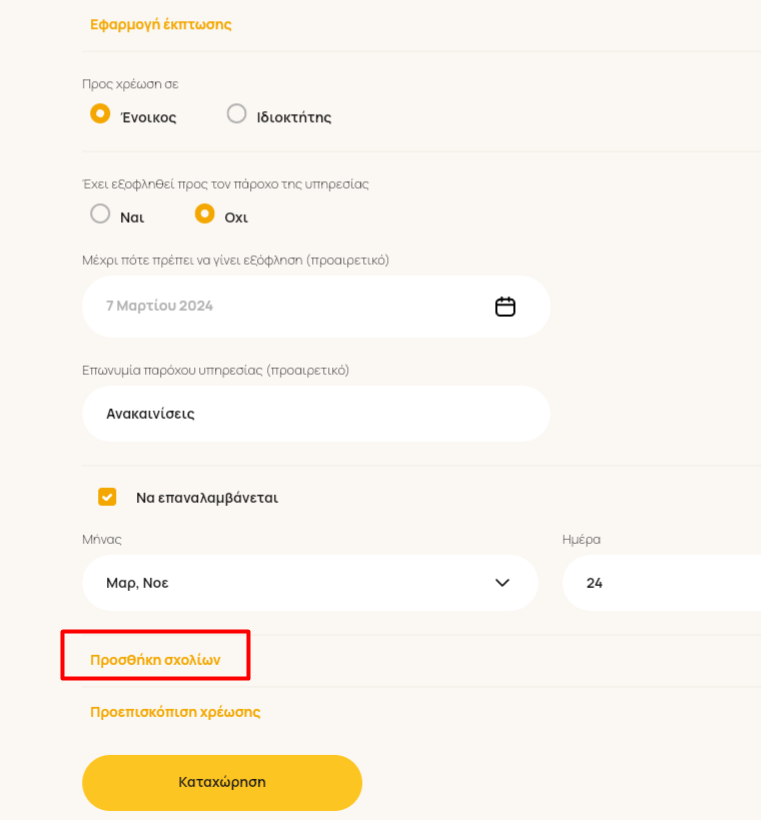Expand Προσθήκη σχολίων section
761x820 pixels.
click(155, 660)
